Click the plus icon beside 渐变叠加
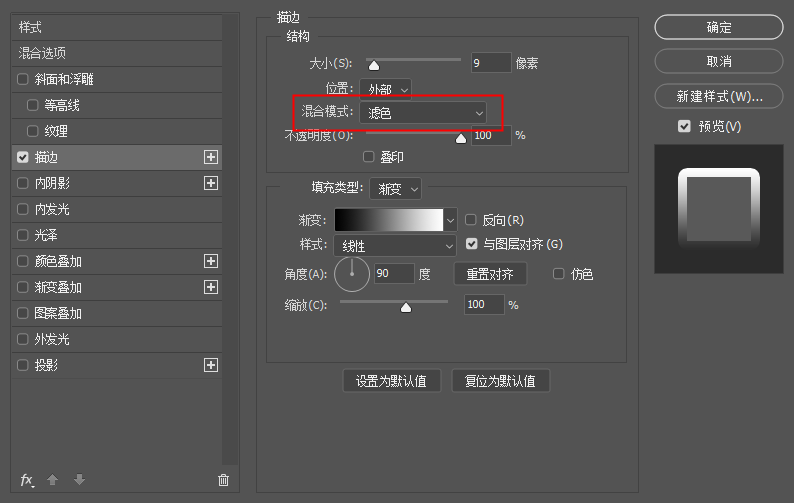This screenshot has height=503, width=794. [x=211, y=287]
